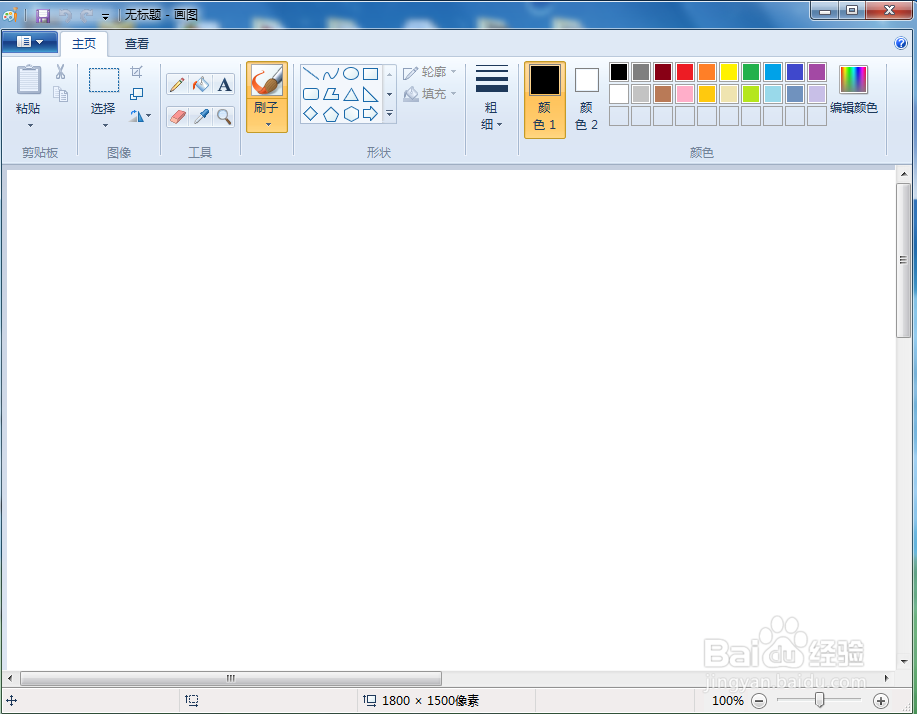Switch to the Home (主页) tab
This screenshot has height=714, width=917.
[x=84, y=44]
